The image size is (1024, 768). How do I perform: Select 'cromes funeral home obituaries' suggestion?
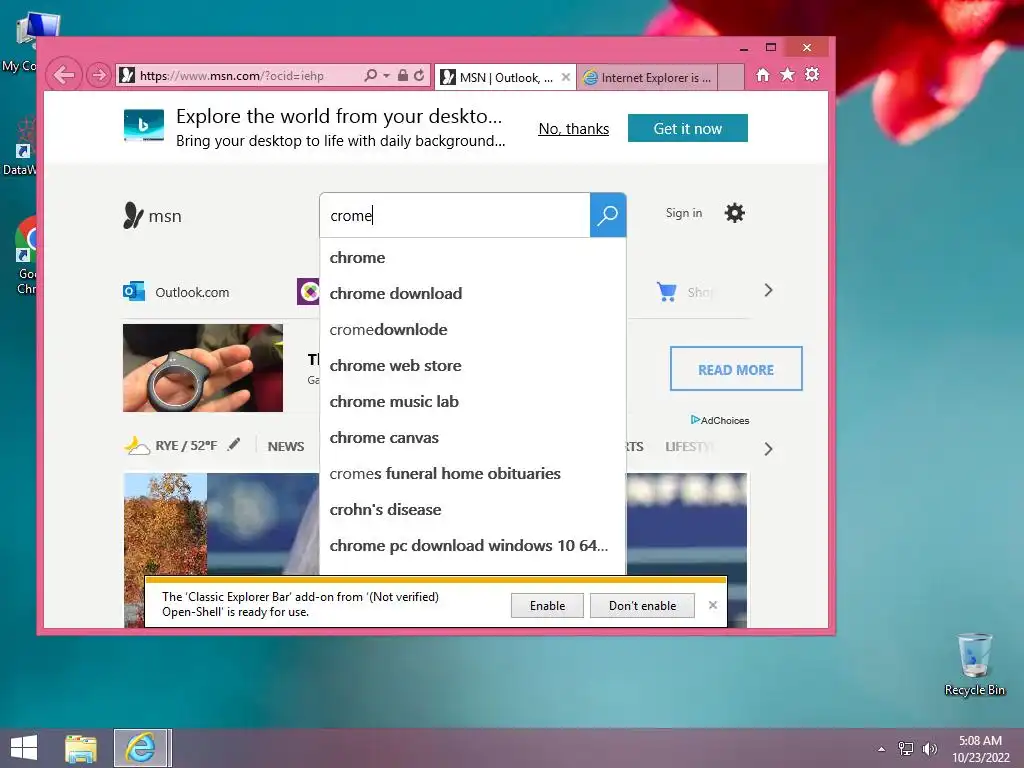click(473, 473)
